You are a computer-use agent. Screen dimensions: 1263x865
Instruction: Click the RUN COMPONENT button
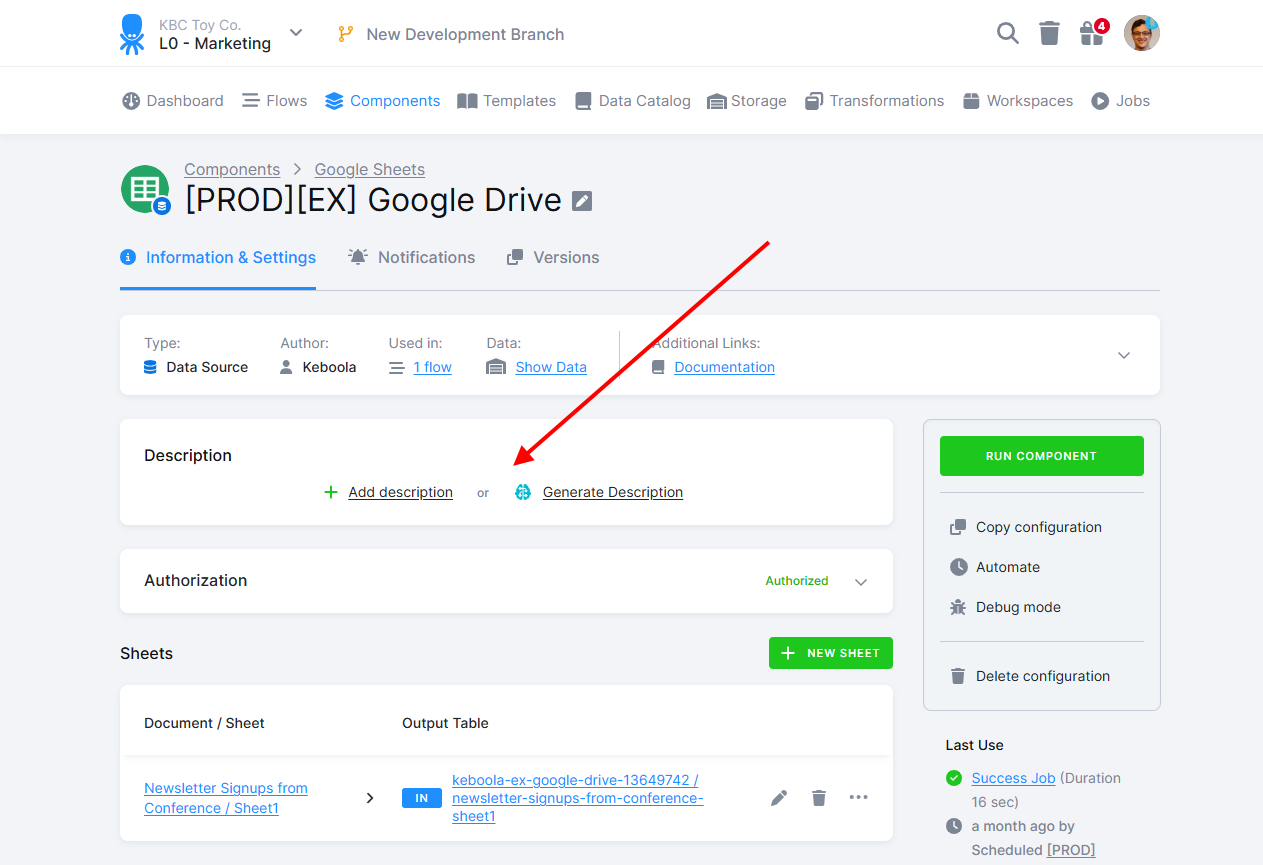click(x=1041, y=456)
